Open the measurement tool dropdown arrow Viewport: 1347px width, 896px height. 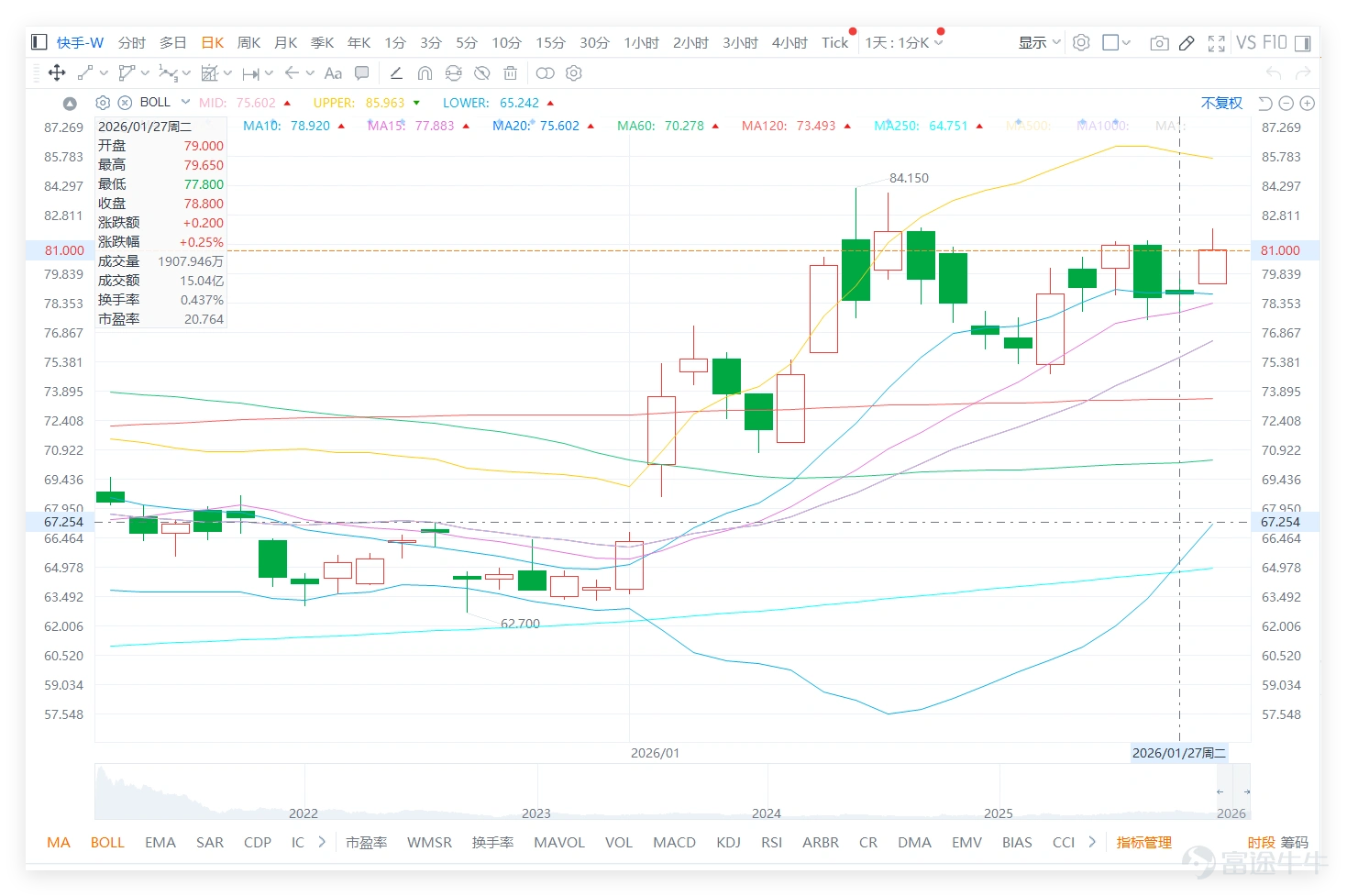[227, 72]
